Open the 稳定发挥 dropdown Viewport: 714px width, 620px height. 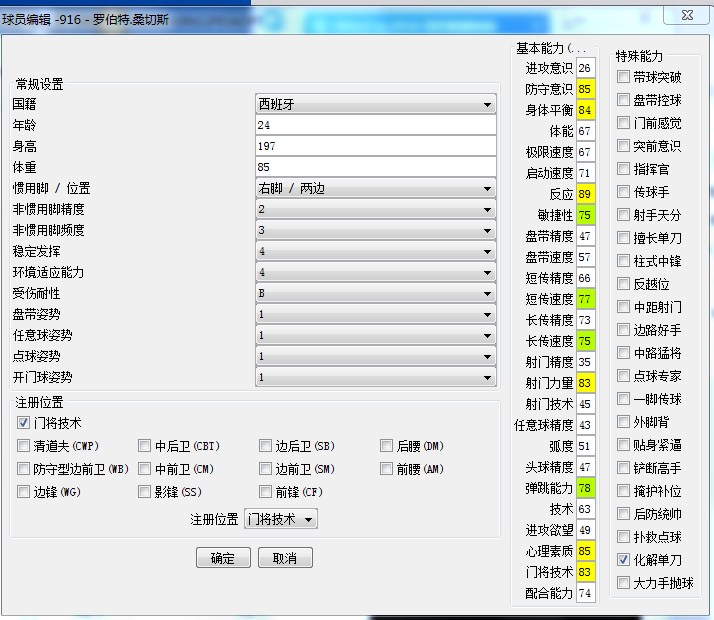coord(376,251)
